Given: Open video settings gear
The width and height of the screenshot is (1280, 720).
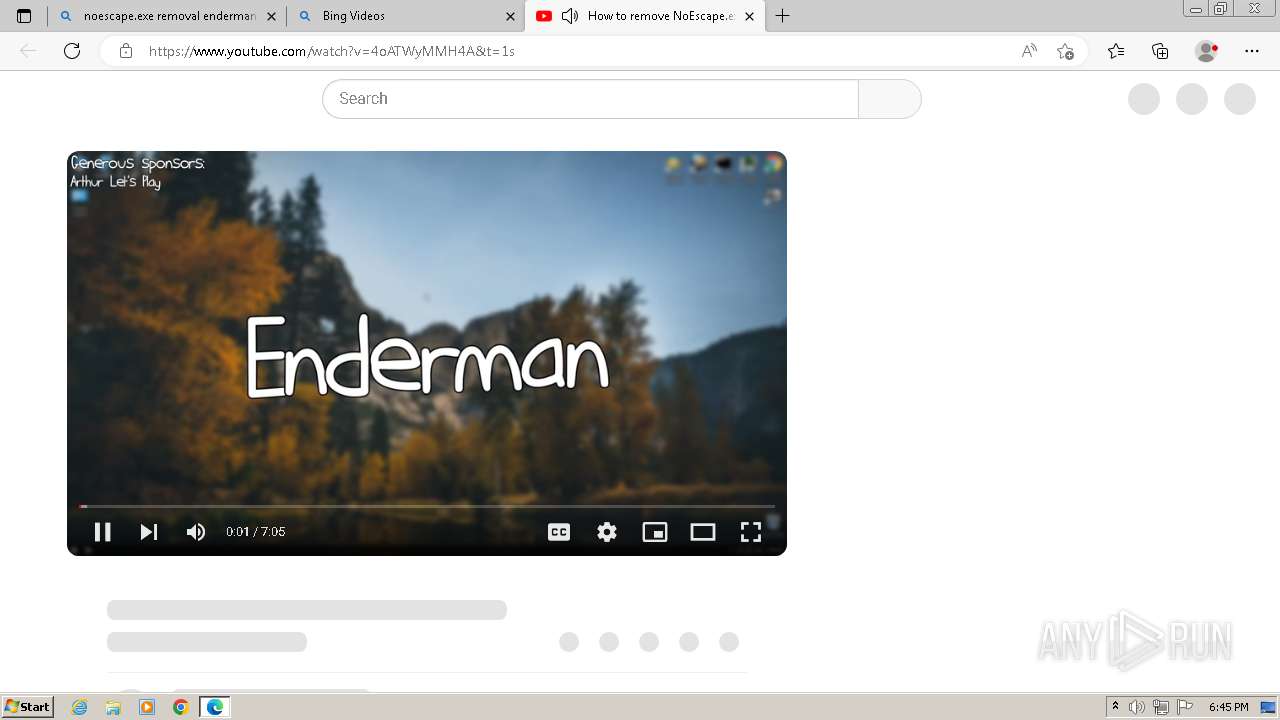Looking at the screenshot, I should (607, 532).
